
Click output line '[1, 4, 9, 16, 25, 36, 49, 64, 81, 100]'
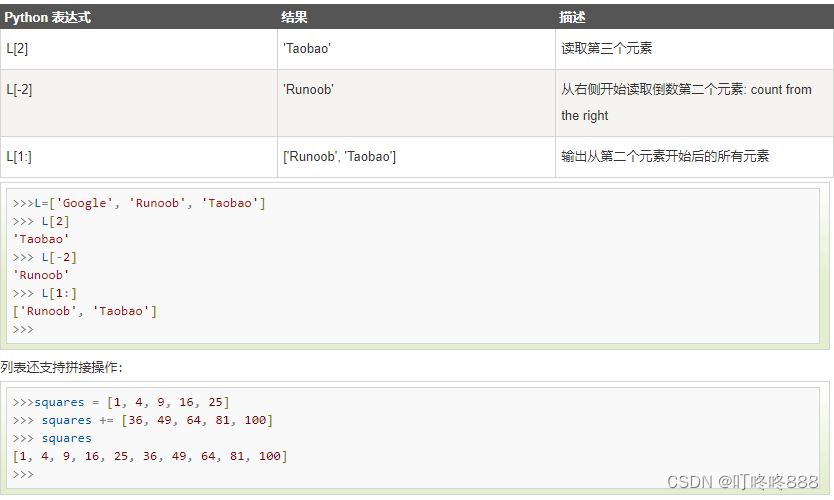(150, 456)
